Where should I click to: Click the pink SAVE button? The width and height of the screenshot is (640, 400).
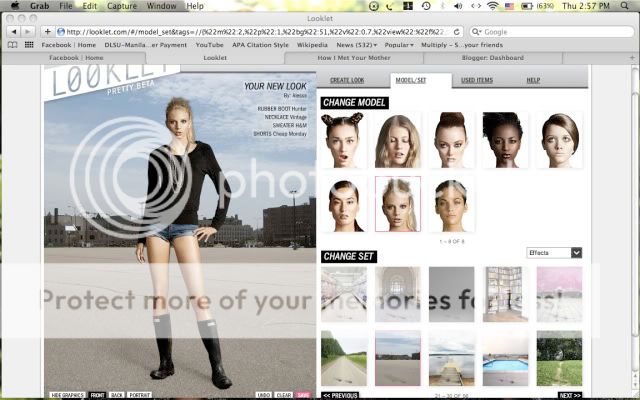point(303,395)
